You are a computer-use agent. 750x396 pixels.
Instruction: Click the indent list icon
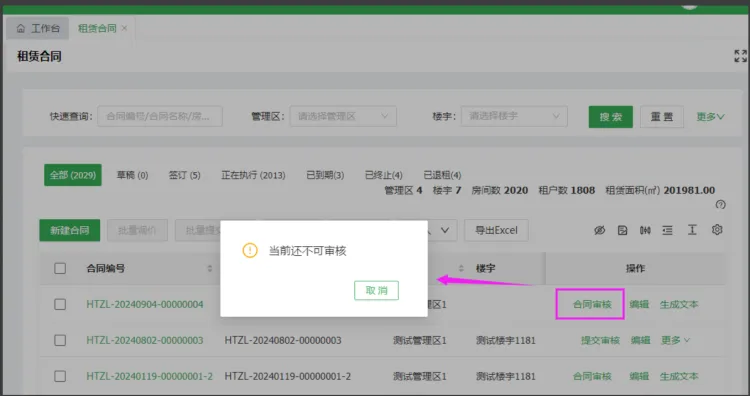coord(667,231)
